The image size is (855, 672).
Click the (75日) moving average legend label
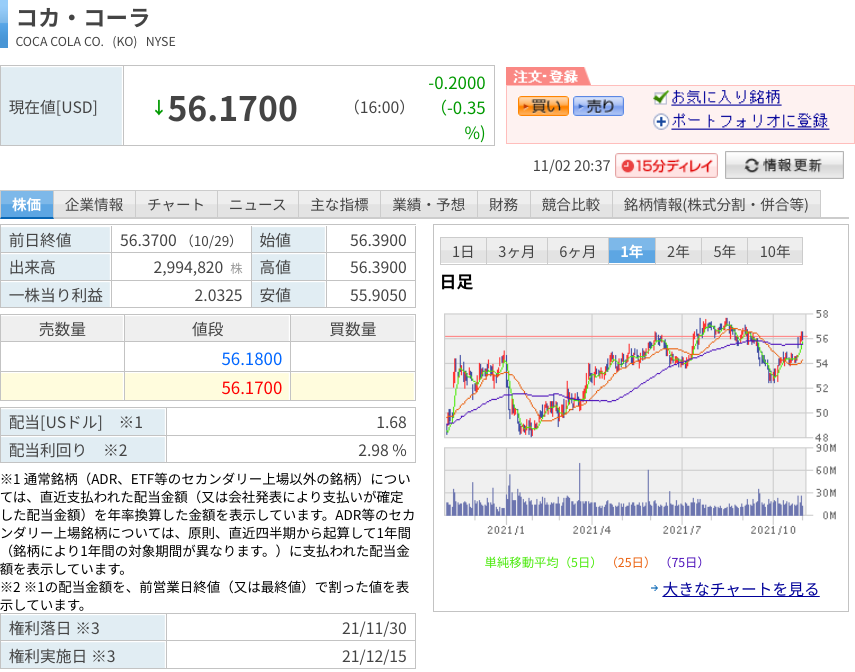pos(684,562)
